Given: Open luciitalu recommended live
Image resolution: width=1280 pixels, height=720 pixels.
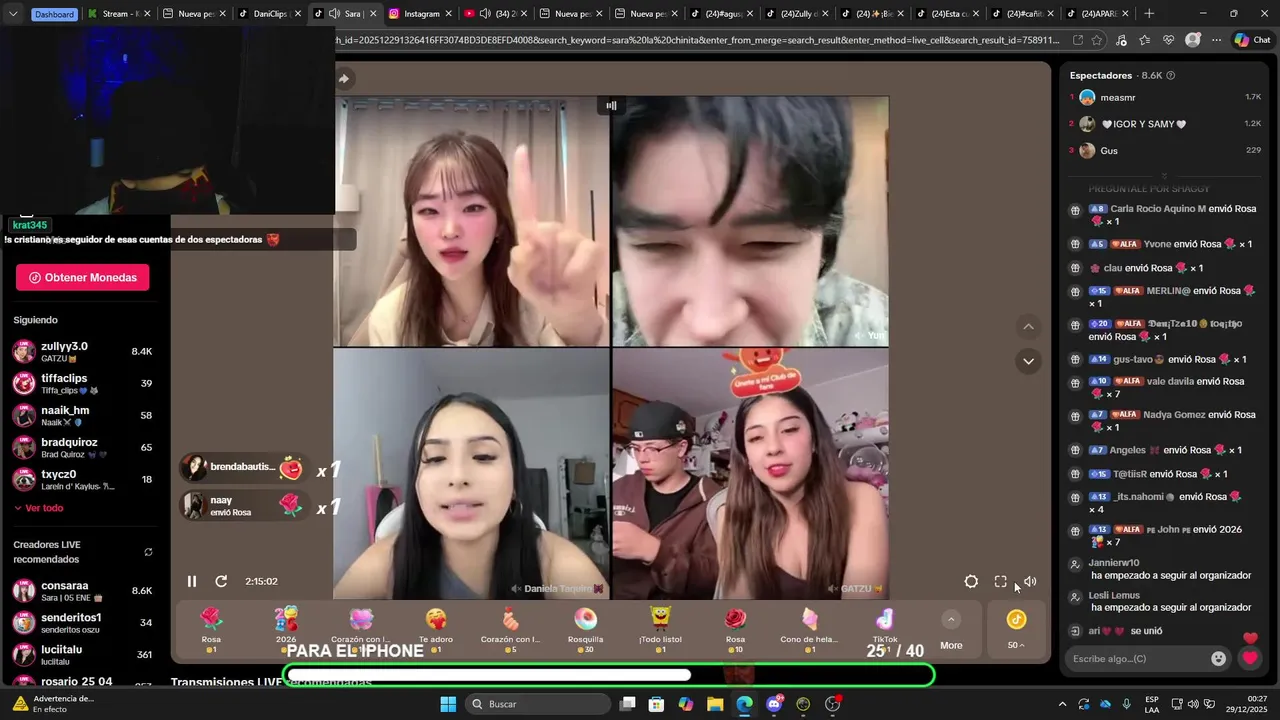Looking at the screenshot, I should [83, 655].
